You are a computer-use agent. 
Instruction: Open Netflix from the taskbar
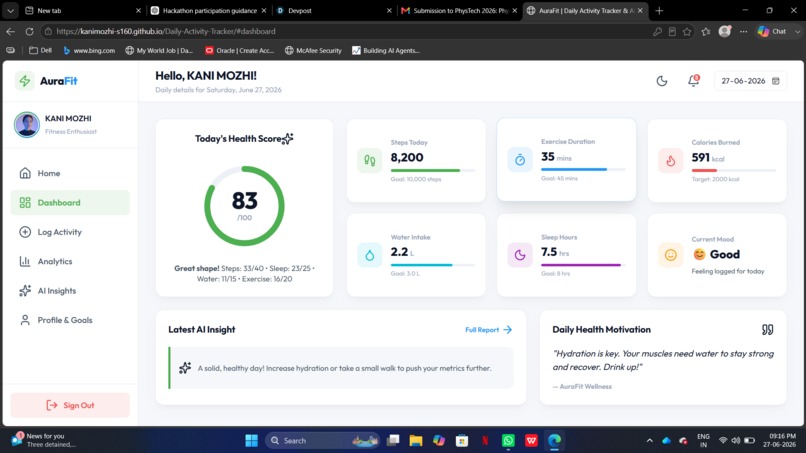pyautogui.click(x=485, y=441)
